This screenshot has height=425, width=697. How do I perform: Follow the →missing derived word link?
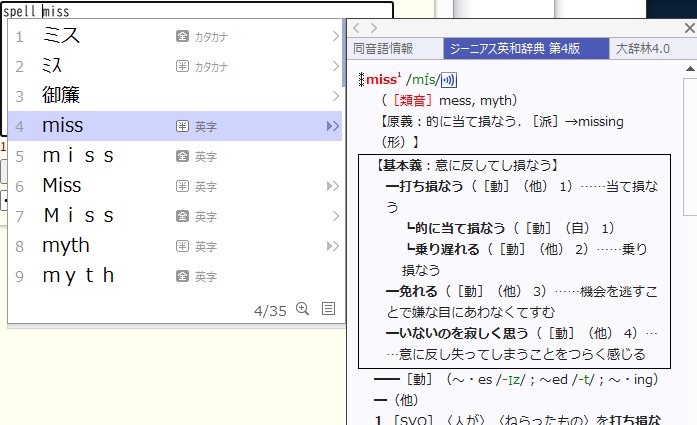(x=589, y=121)
